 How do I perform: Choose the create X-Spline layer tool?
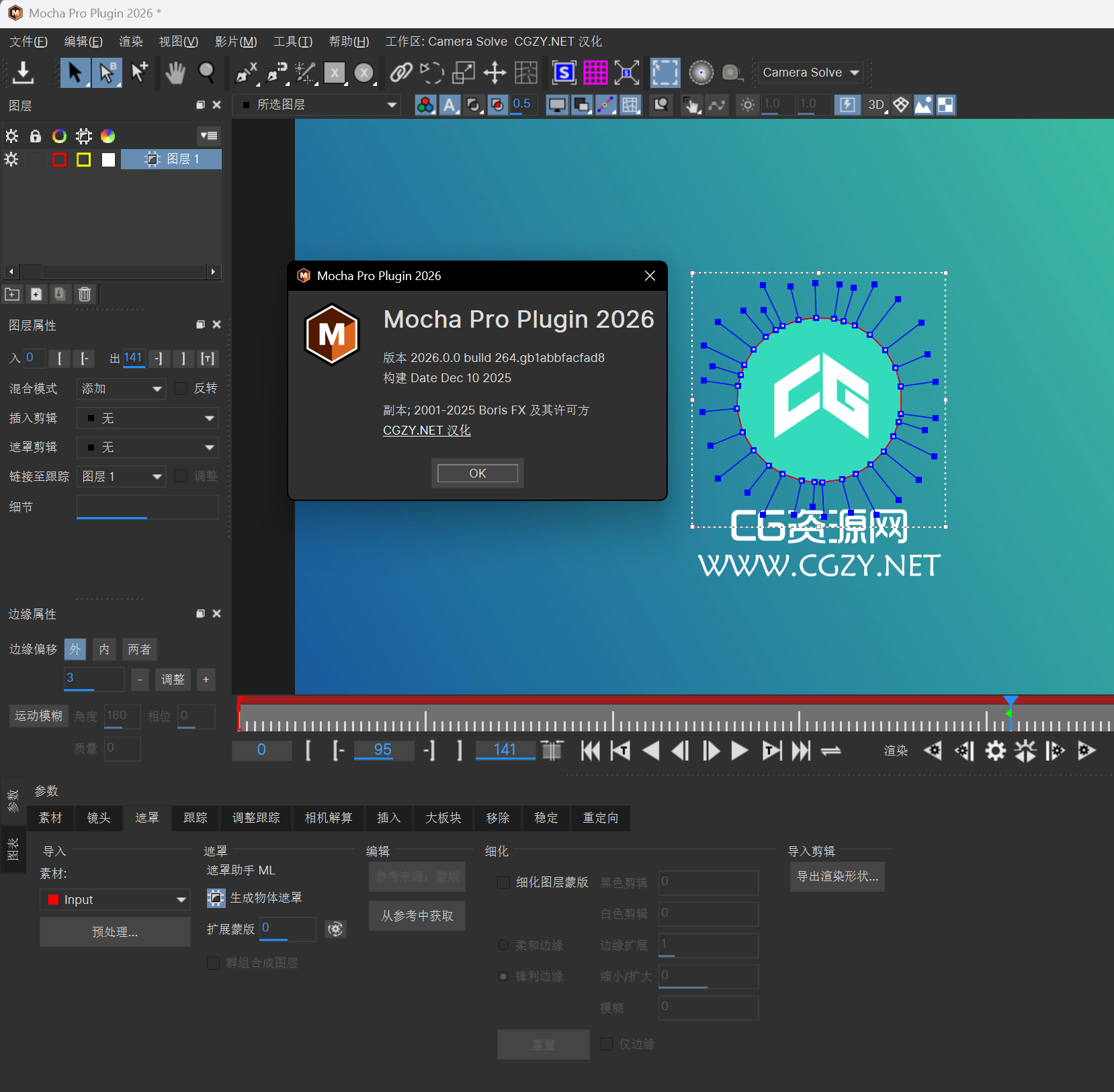[x=247, y=73]
